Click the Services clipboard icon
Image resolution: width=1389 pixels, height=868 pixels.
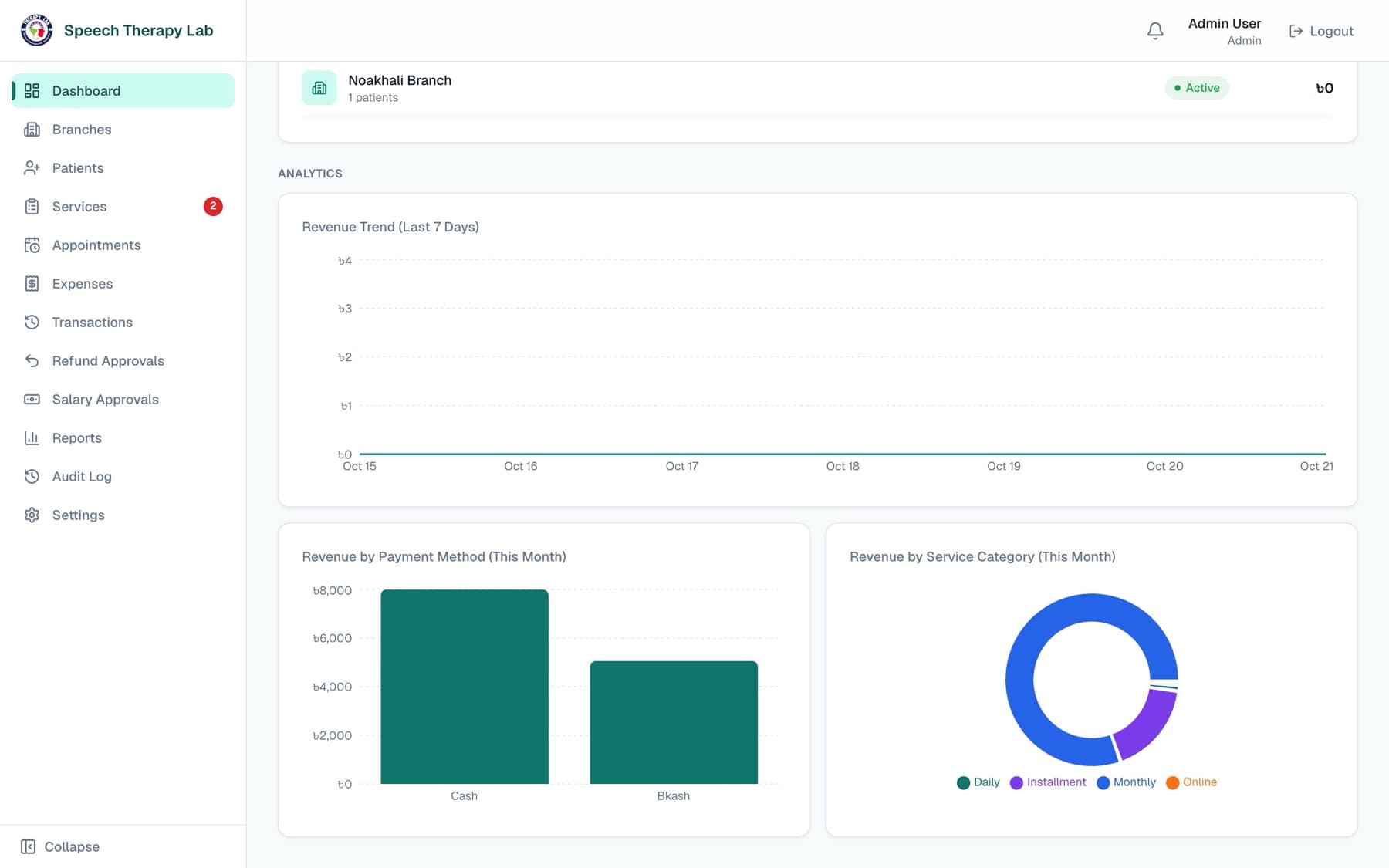coord(32,207)
